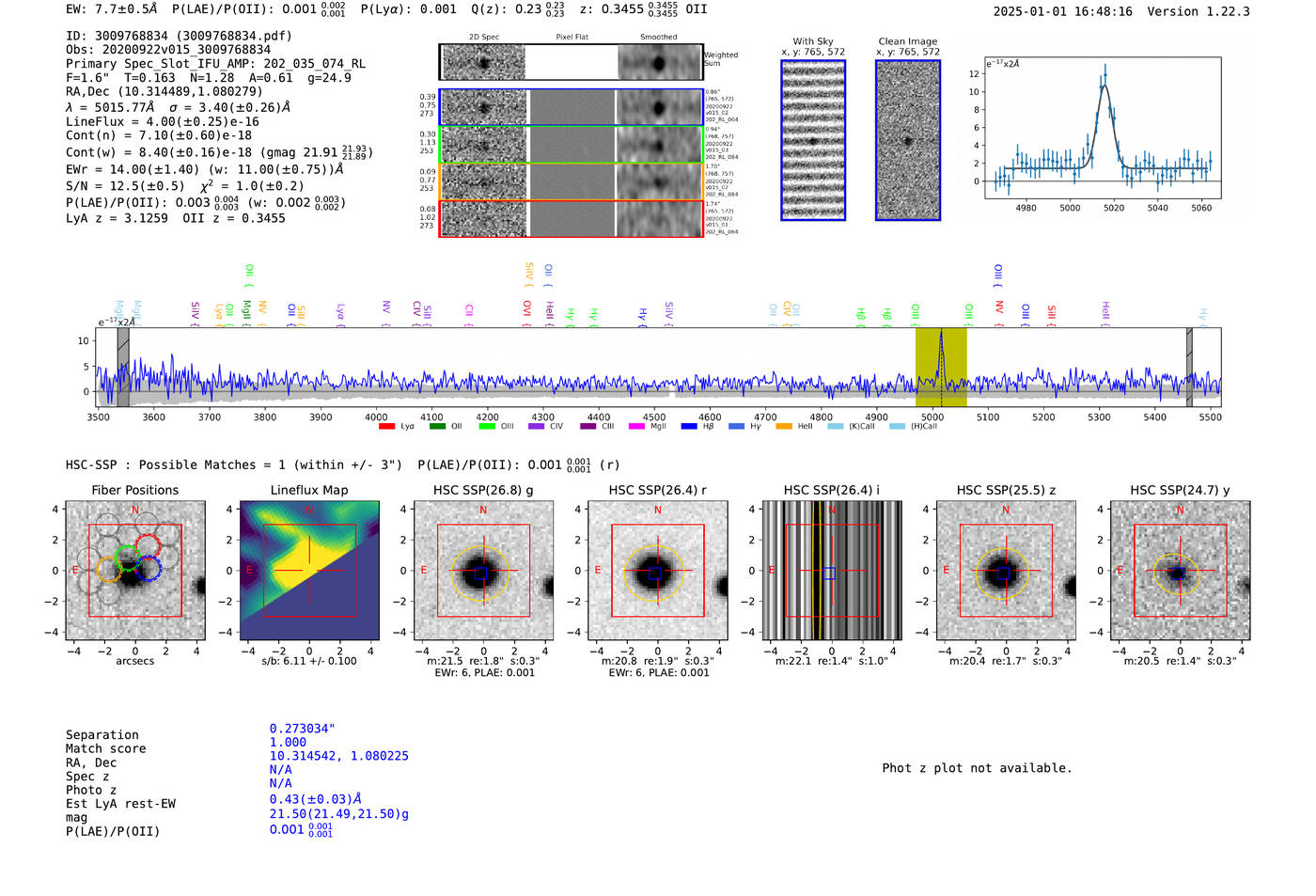Click the HSC-SSP Possible Matches heading
1316x896 pixels.
pyautogui.click(x=234, y=464)
